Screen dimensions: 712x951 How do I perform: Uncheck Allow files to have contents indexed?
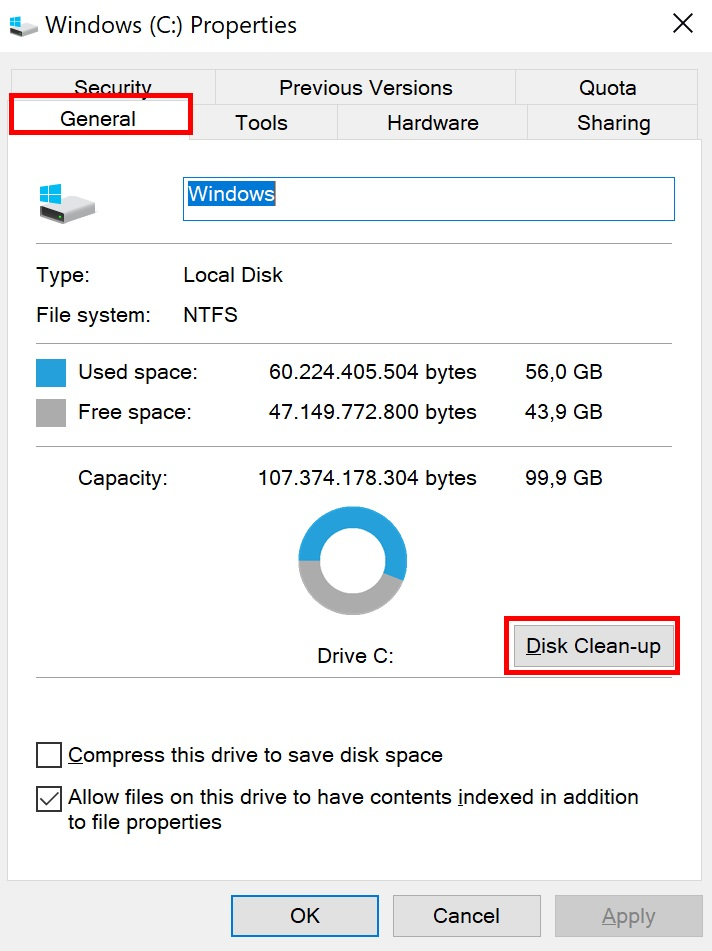48,798
